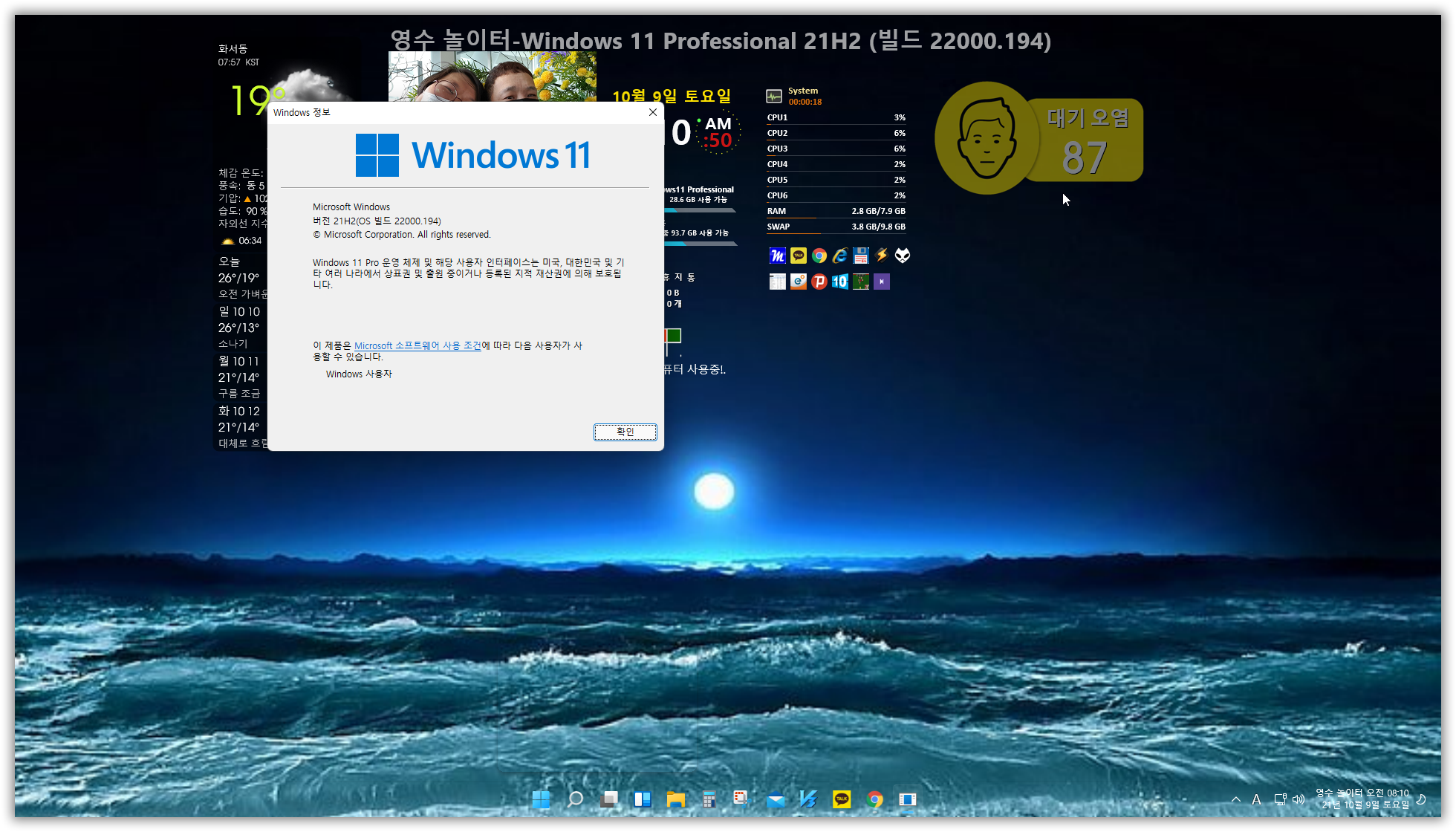
Task: Select the 화 10 12 forecast row
Action: tap(241, 426)
